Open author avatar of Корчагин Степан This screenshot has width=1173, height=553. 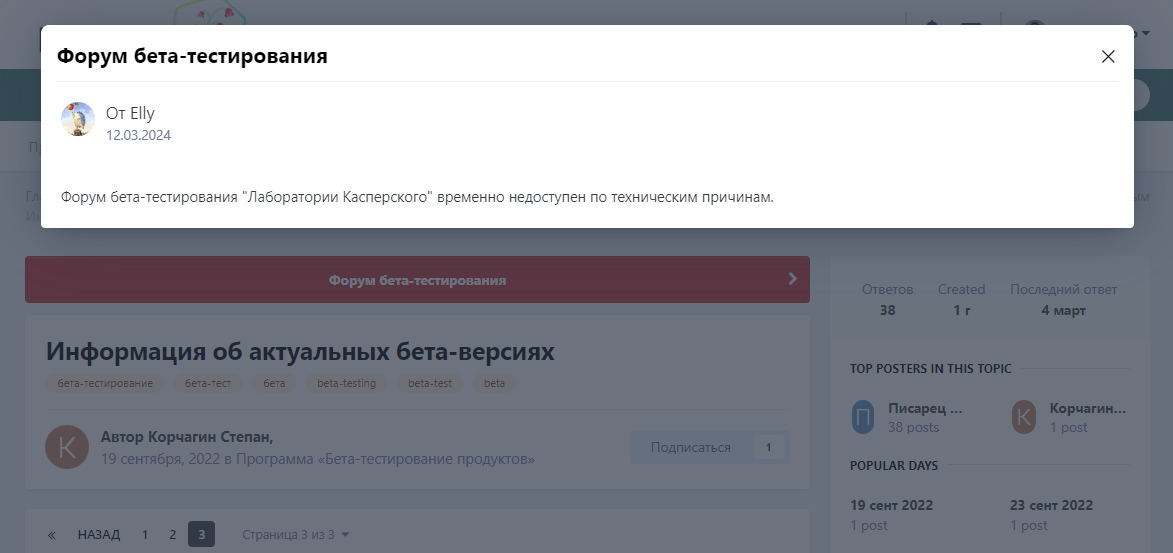pos(67,447)
